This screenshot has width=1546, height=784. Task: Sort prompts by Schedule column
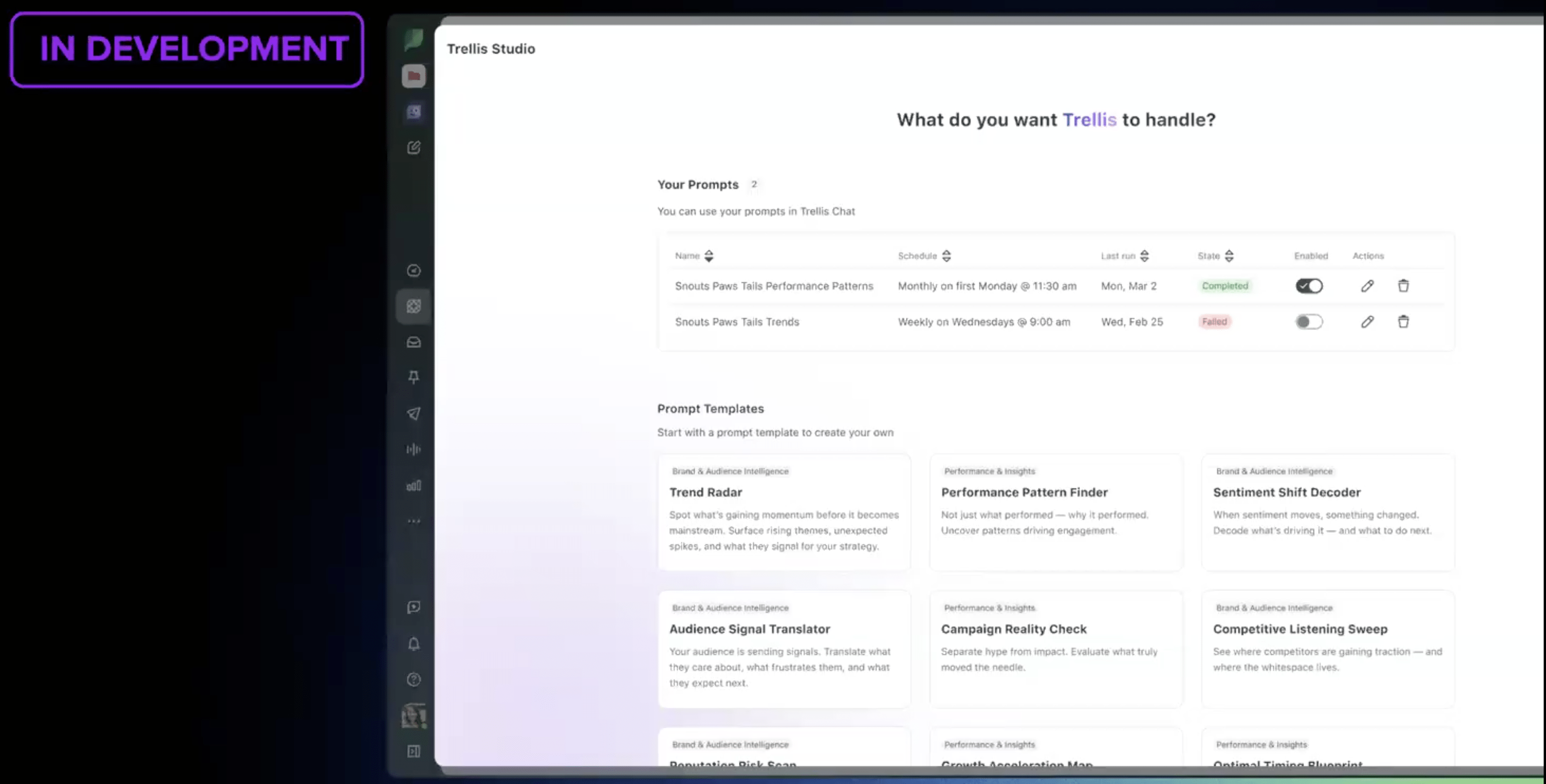[x=946, y=256]
